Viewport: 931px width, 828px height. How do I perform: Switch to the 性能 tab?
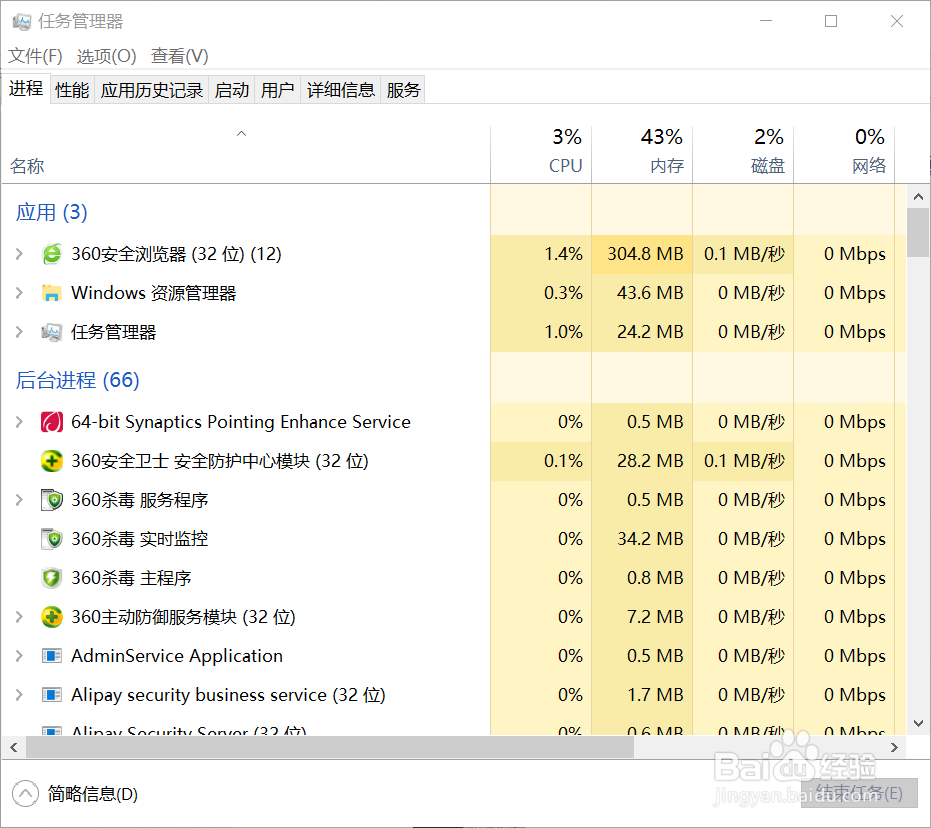click(x=72, y=90)
